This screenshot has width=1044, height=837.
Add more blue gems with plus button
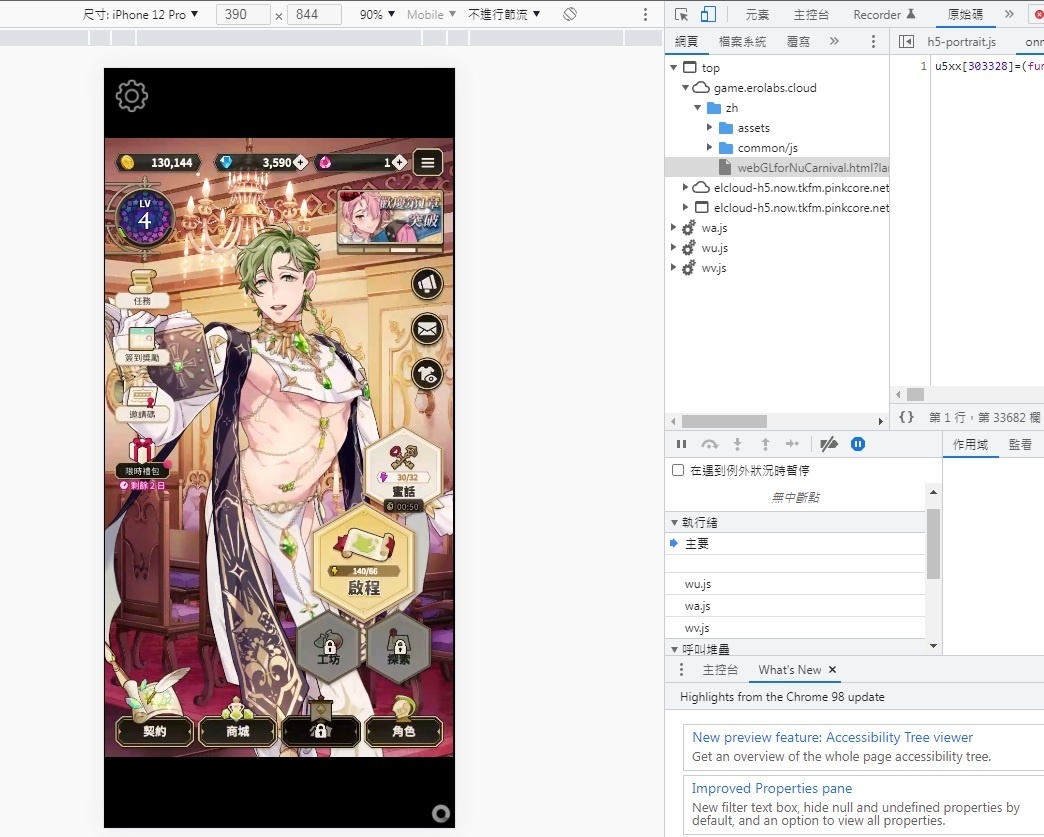pos(301,162)
